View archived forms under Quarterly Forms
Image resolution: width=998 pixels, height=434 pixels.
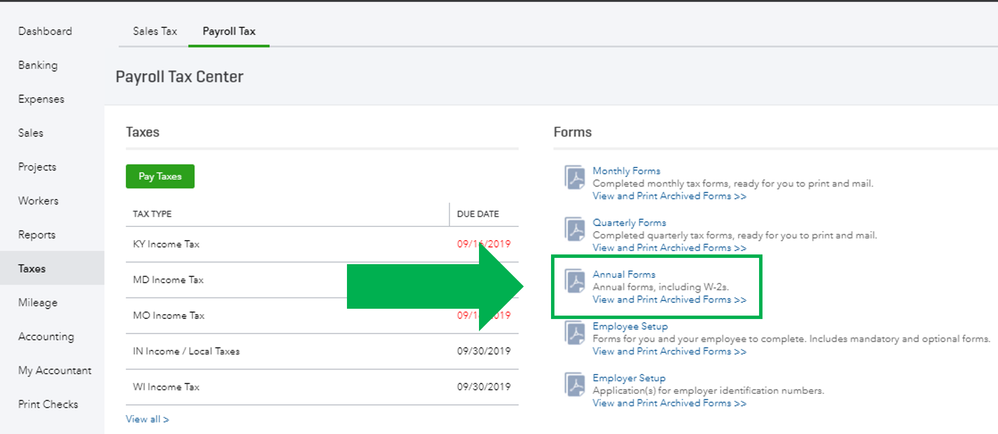tap(670, 248)
